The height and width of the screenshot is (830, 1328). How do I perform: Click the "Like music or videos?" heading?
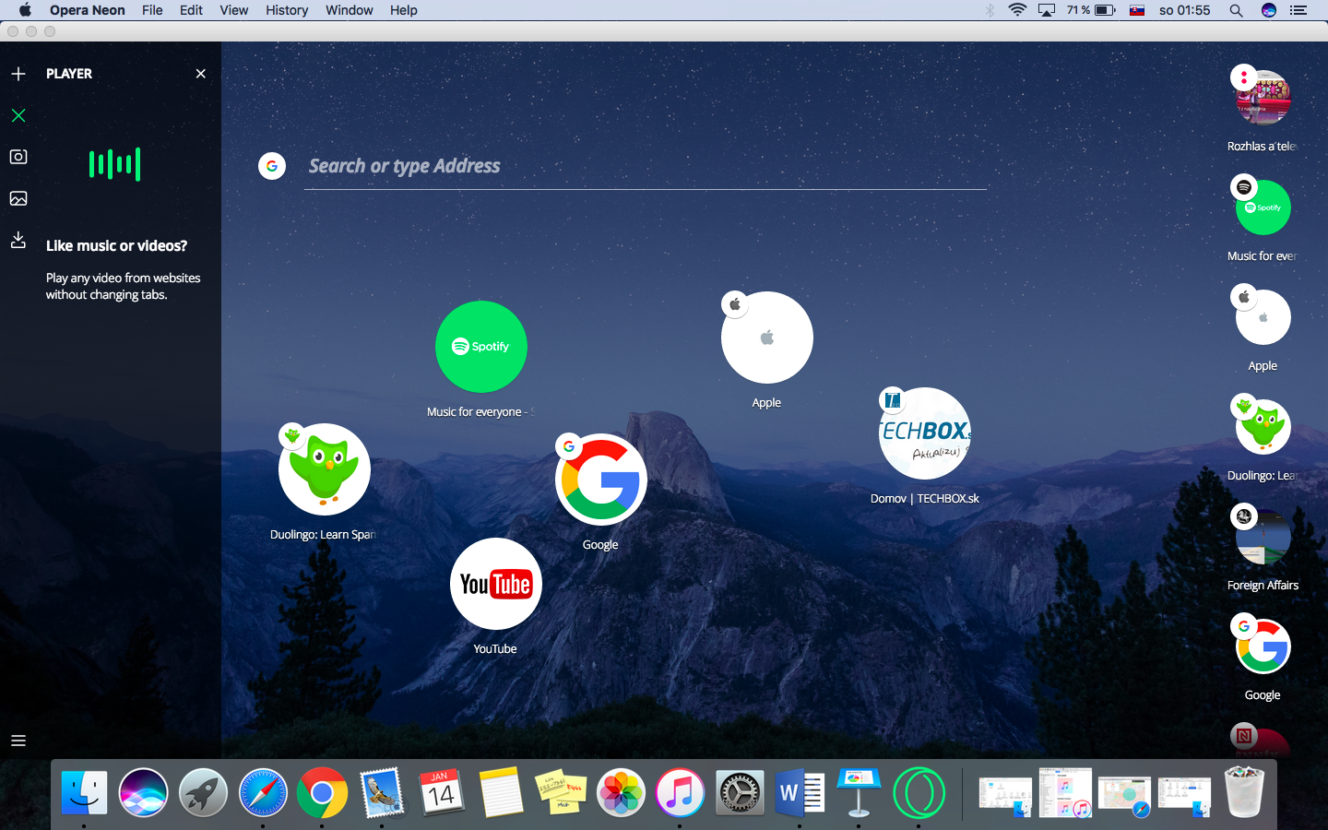click(x=116, y=246)
